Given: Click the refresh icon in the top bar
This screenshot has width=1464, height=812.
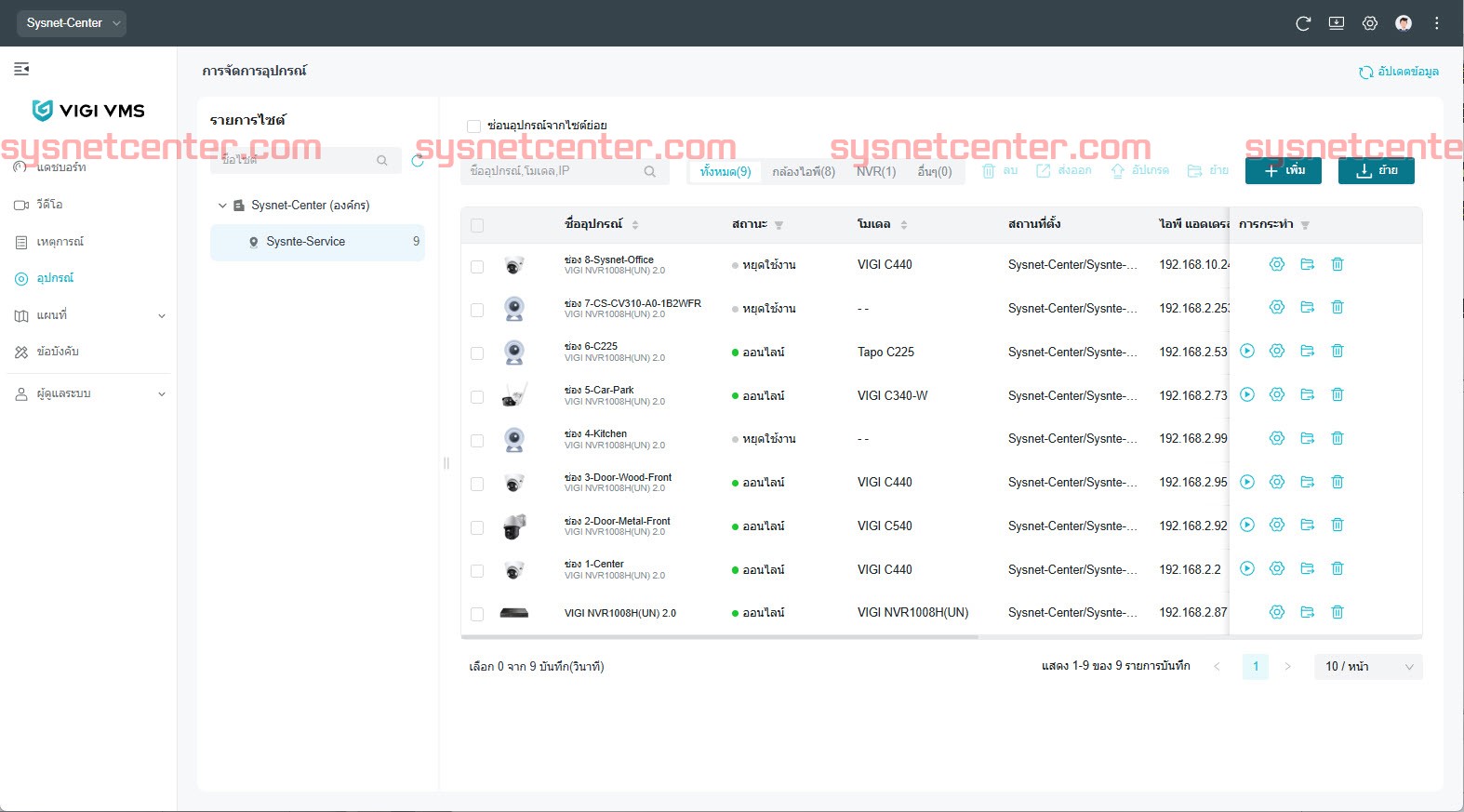Looking at the screenshot, I should point(1303,23).
